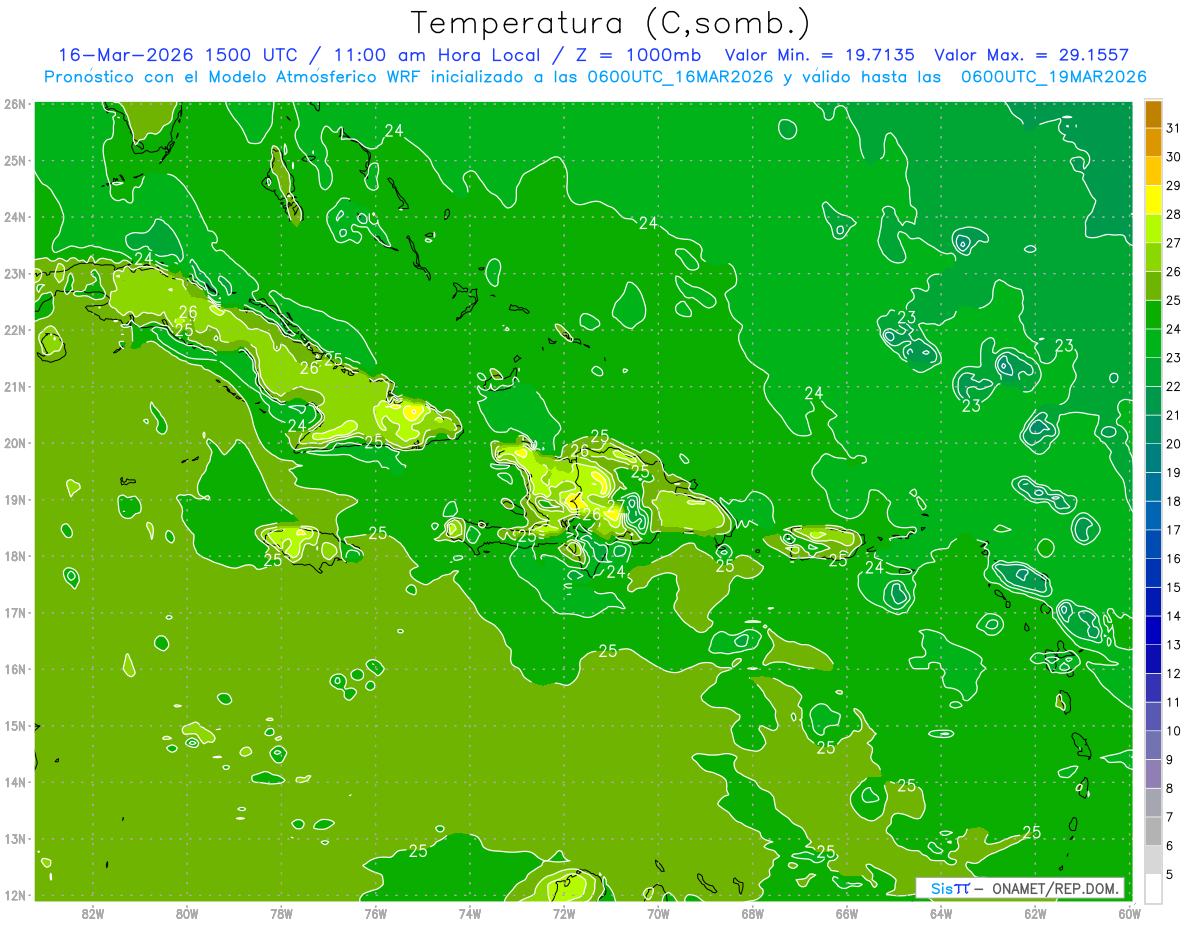The height and width of the screenshot is (927, 1200).
Task: Click the orange colorbar segment between 30 and 31
Action: coord(1153,143)
